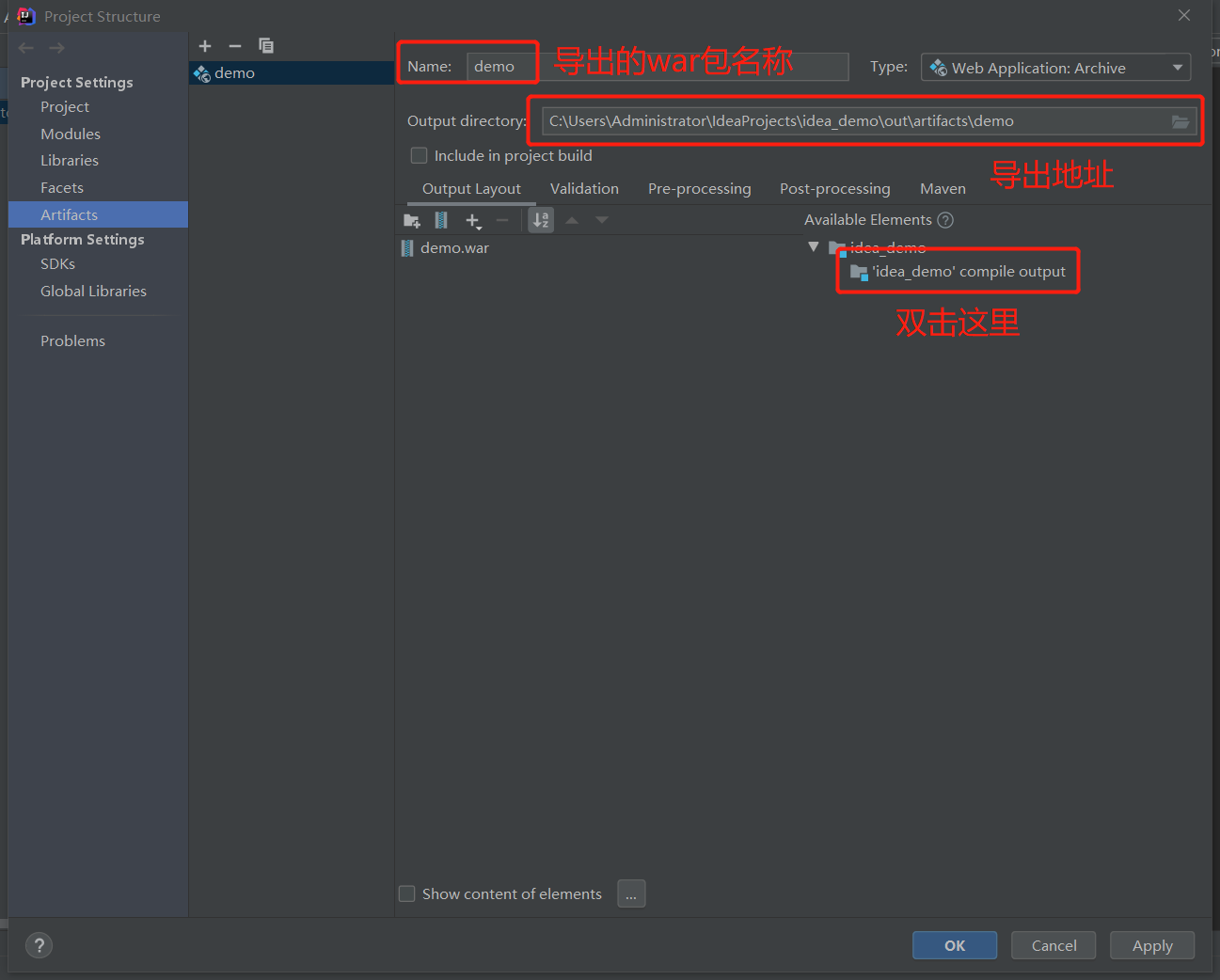Viewport: 1220px width, 980px height.
Task: Close the Project Structure dialog
Action: point(1184,15)
